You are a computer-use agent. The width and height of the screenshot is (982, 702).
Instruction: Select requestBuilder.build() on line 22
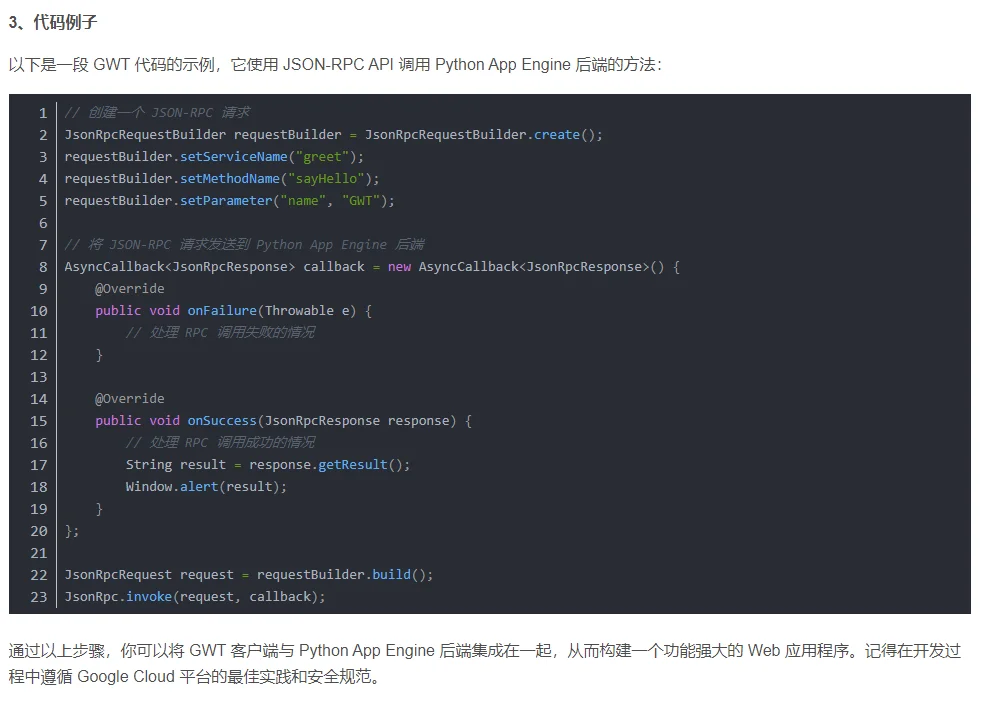point(344,574)
